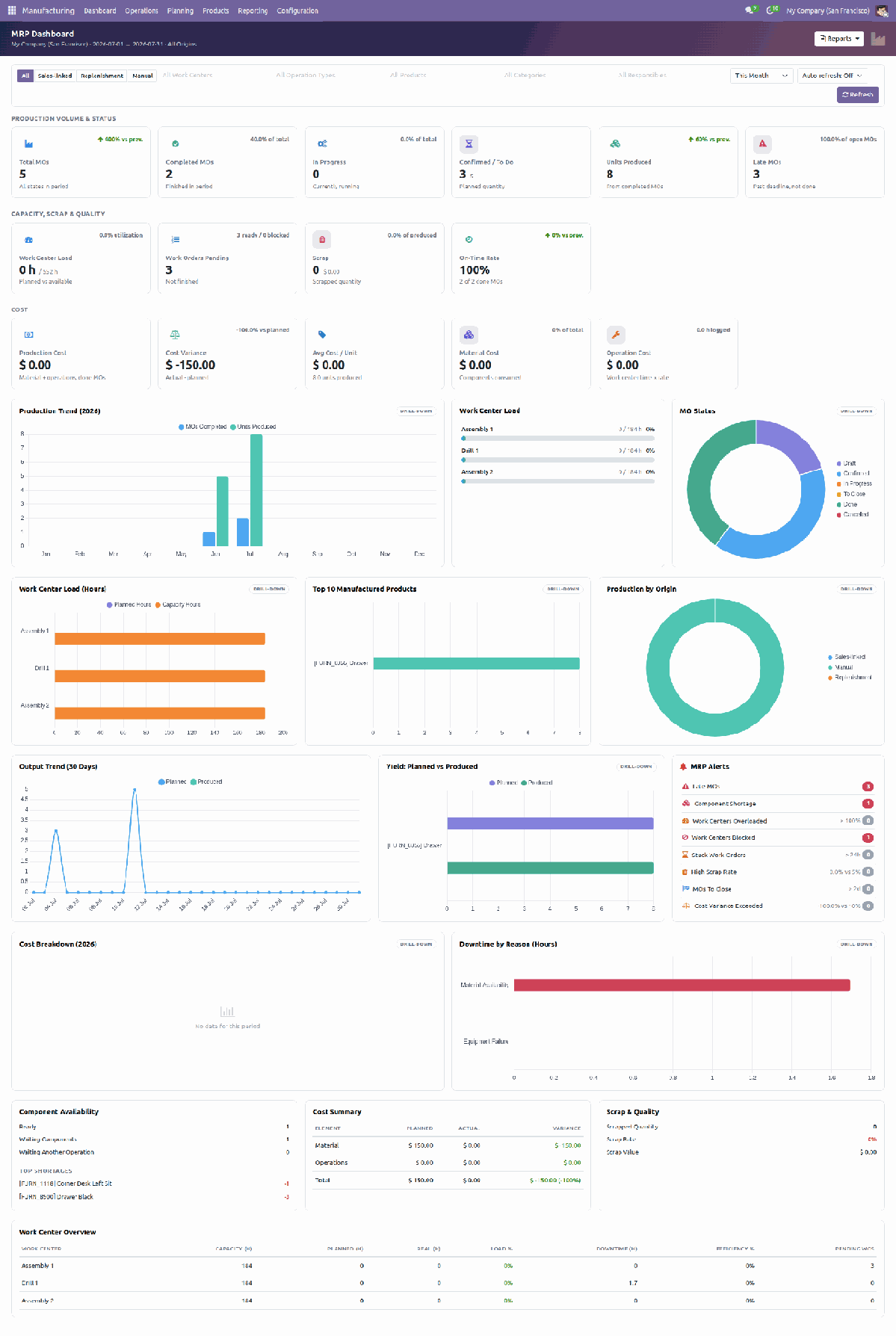896x1336 pixels.
Task: Expand the Reports dropdown button
Action: coord(839,39)
